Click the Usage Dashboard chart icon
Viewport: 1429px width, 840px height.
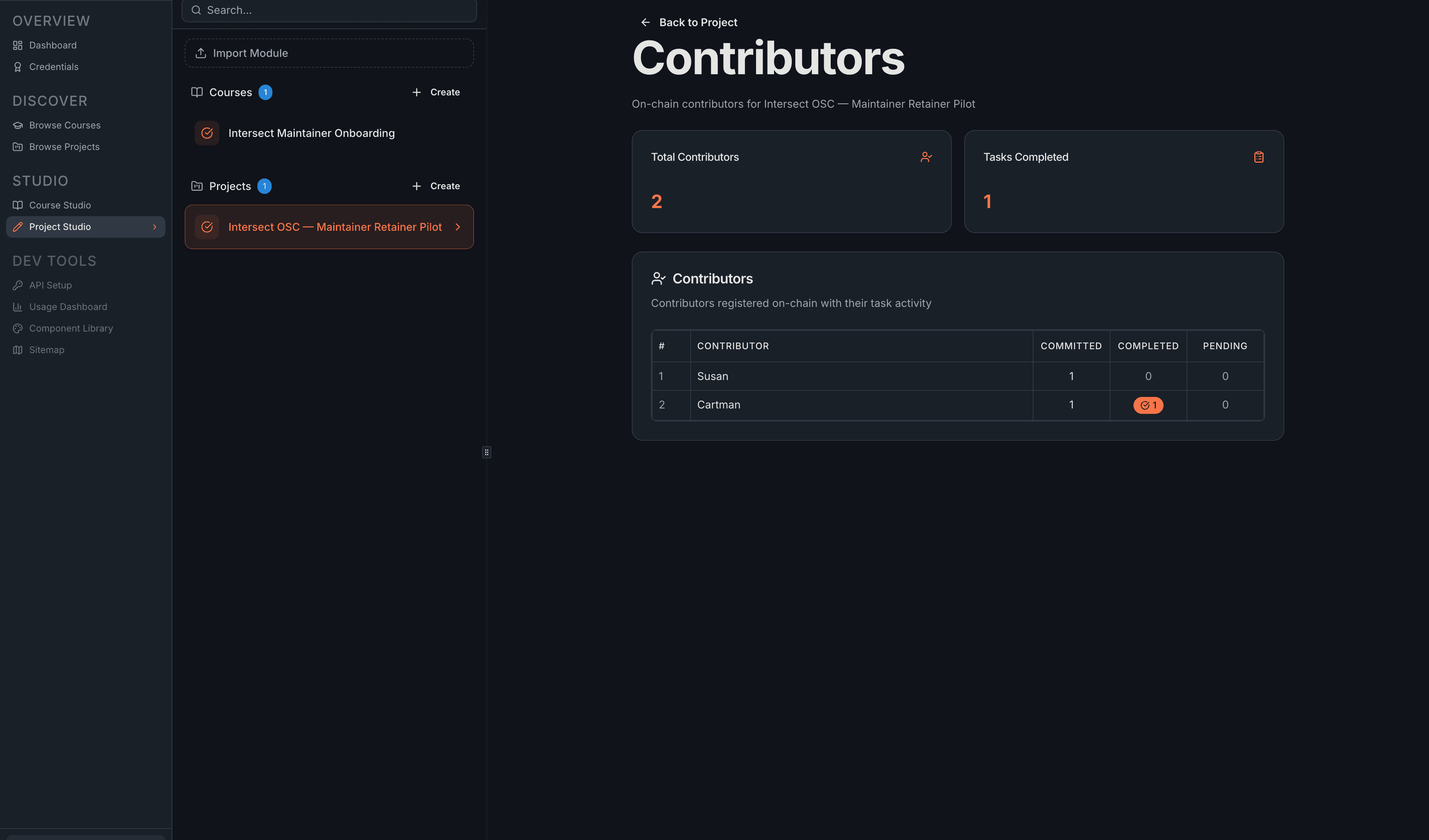tap(17, 307)
